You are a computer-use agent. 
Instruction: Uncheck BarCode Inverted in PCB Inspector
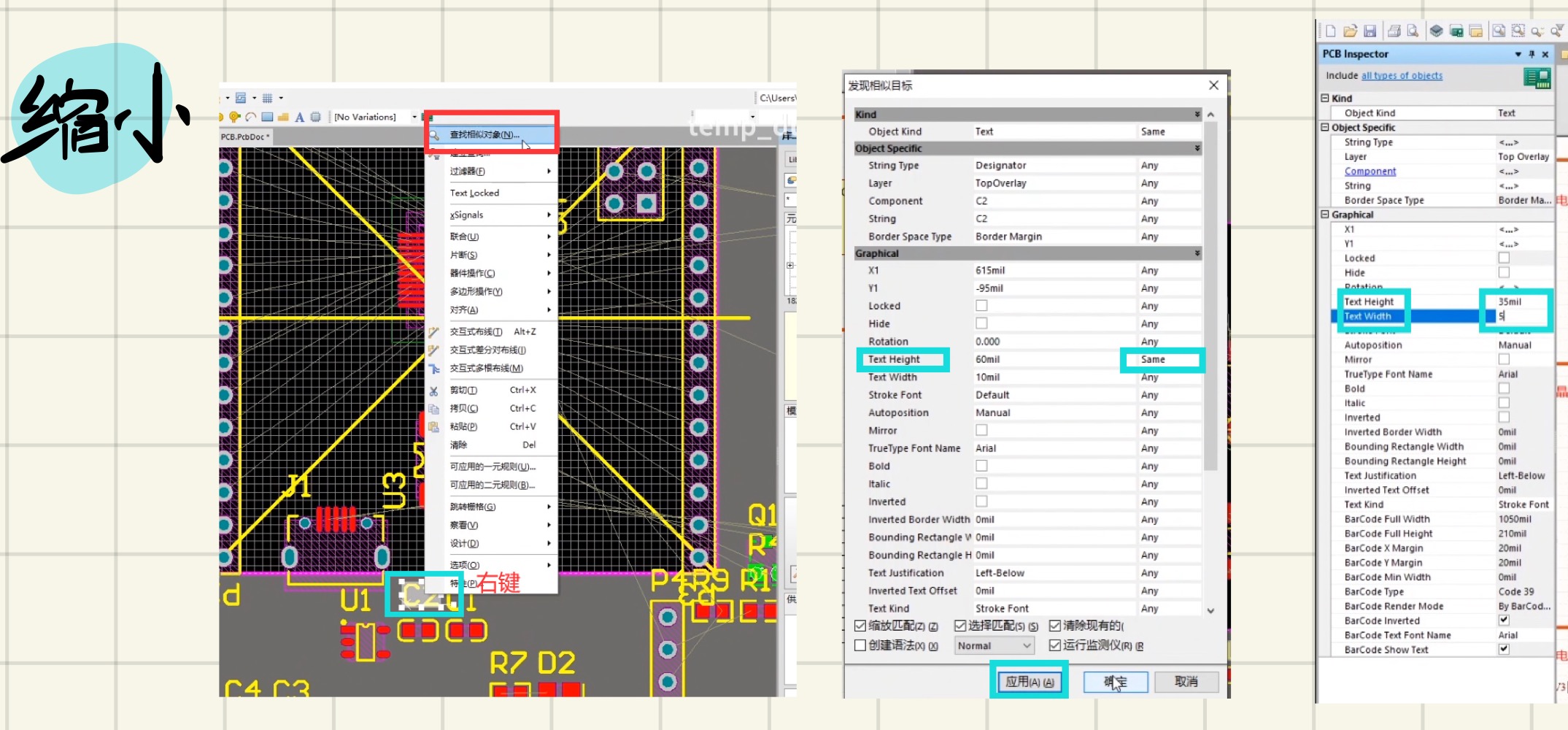point(1504,620)
